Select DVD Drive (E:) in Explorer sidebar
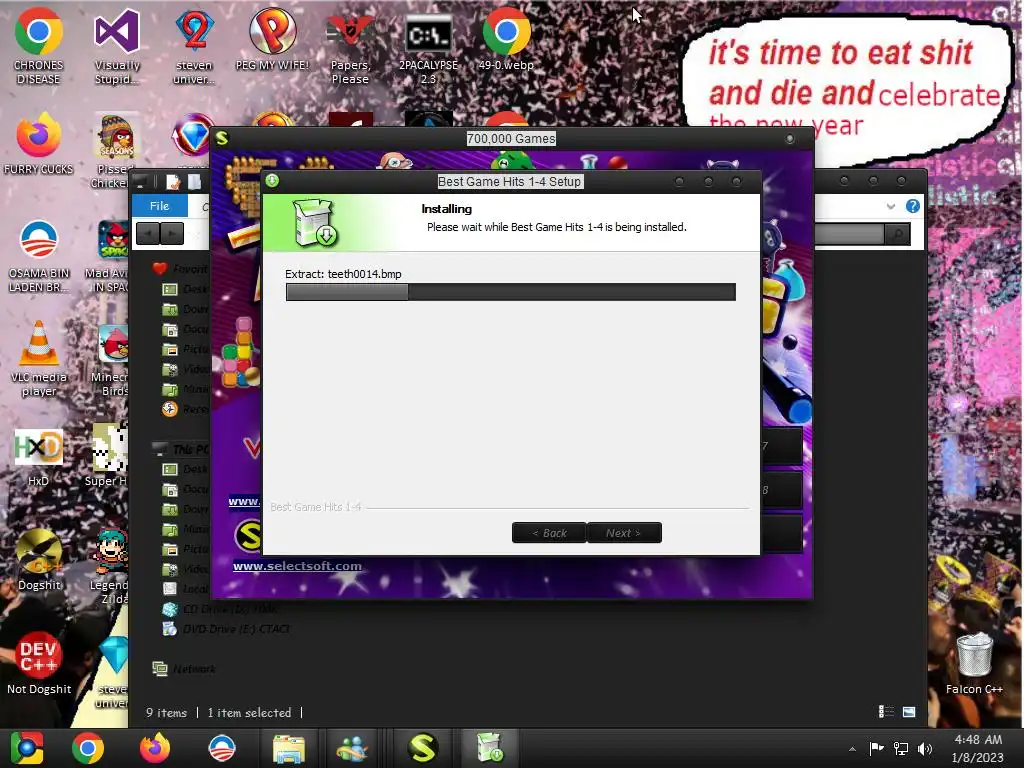 click(x=225, y=629)
